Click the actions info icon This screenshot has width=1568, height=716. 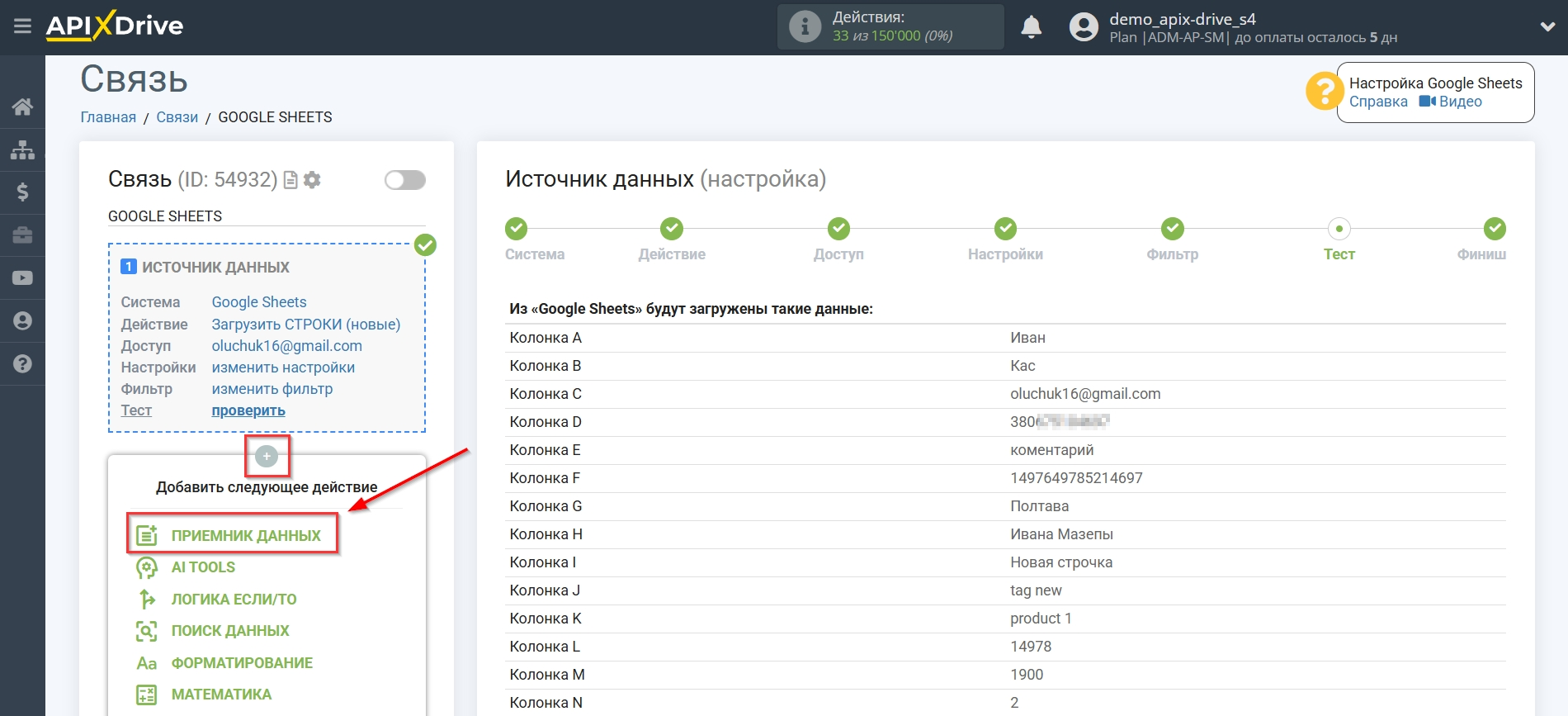(805, 26)
